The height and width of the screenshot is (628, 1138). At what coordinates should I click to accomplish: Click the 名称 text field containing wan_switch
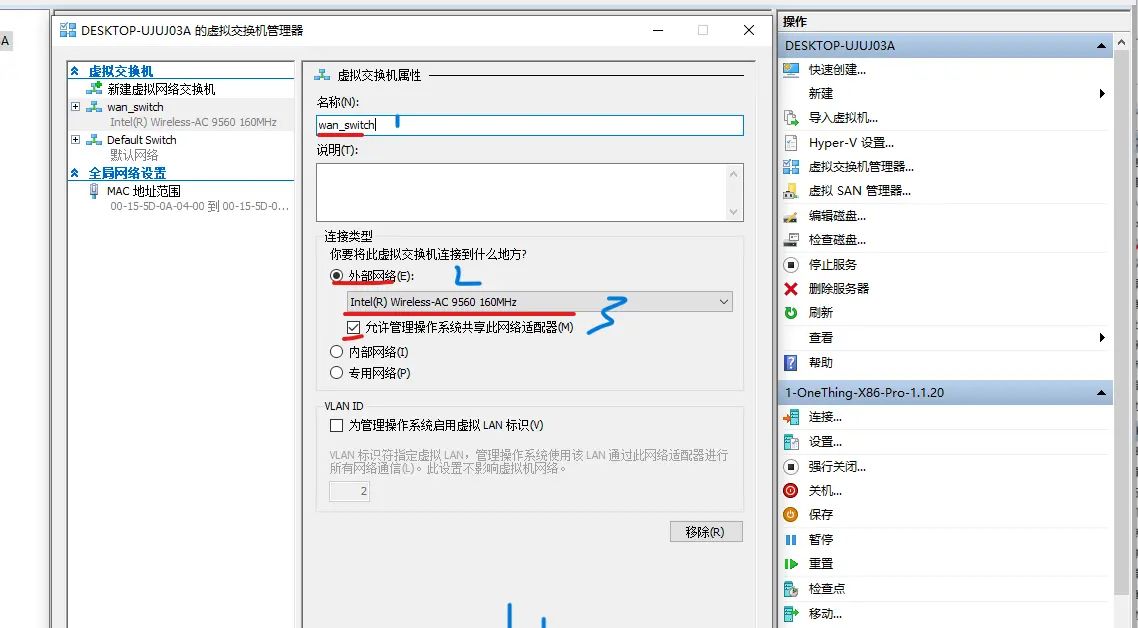point(530,125)
